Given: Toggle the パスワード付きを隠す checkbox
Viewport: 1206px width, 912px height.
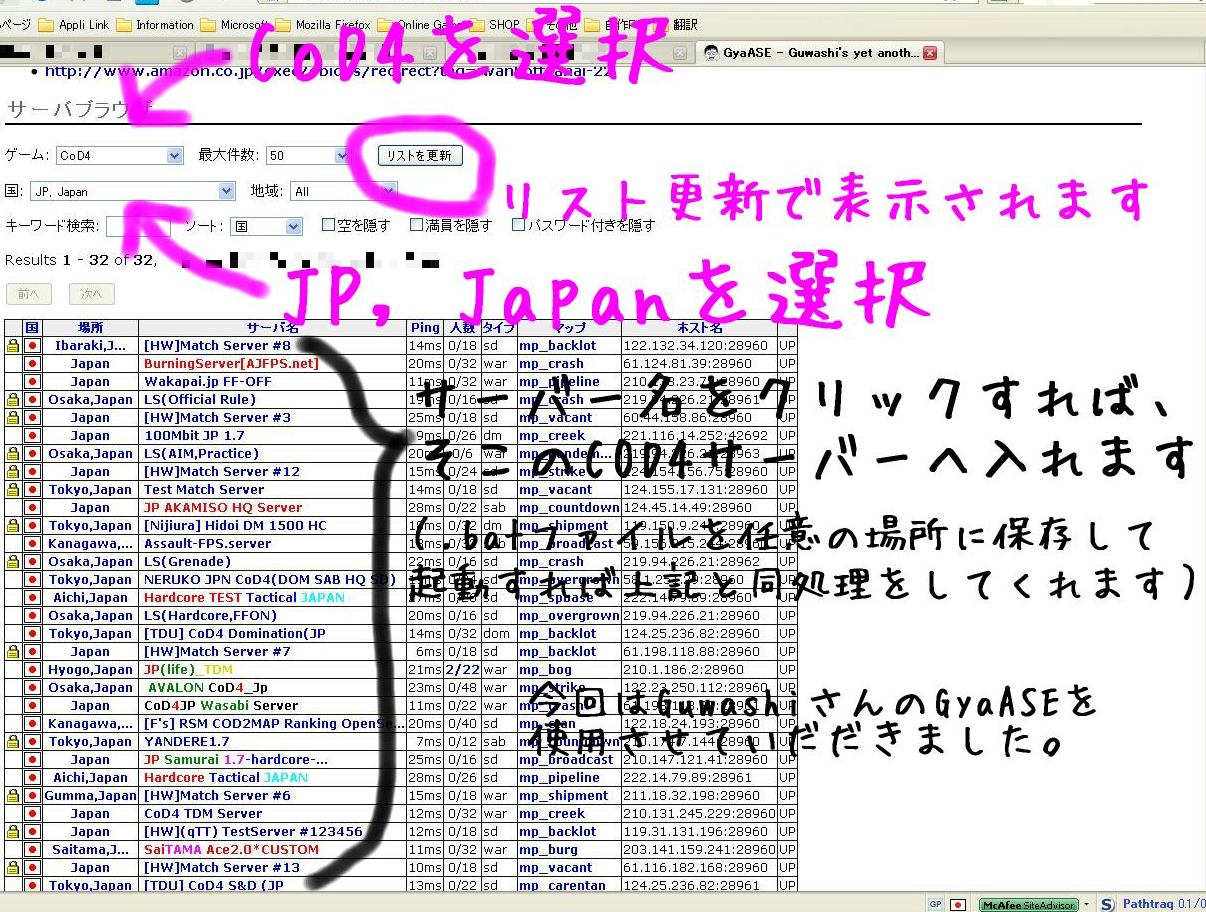Looking at the screenshot, I should [518, 225].
